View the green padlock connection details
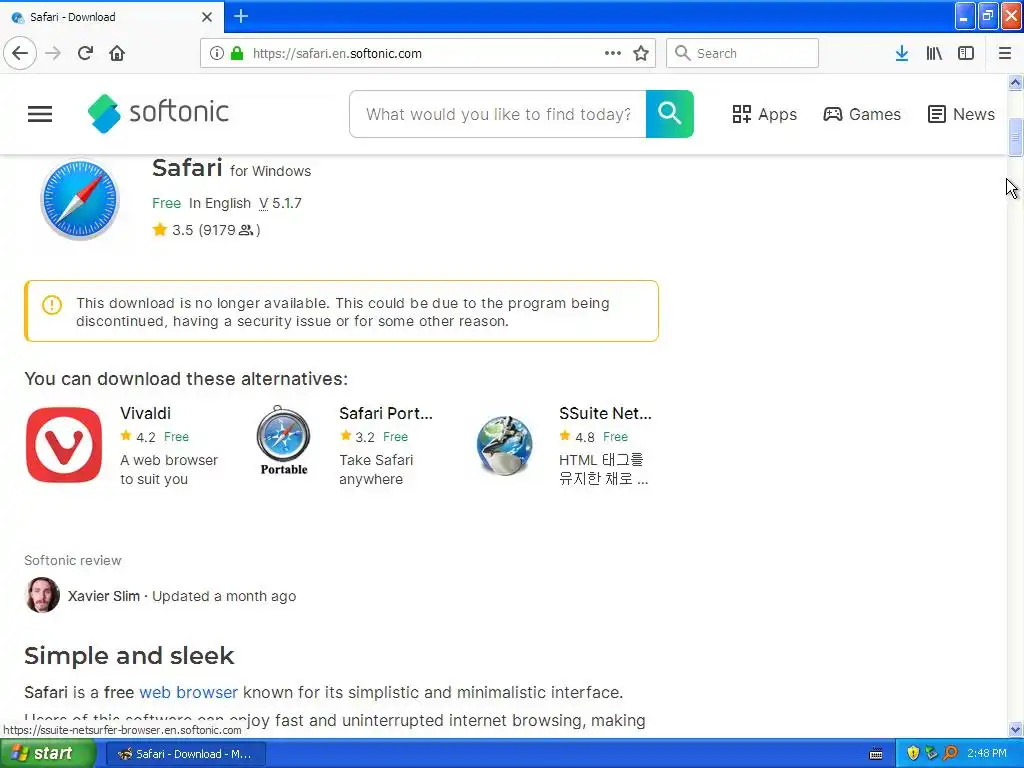This screenshot has height=768, width=1024. click(237, 54)
